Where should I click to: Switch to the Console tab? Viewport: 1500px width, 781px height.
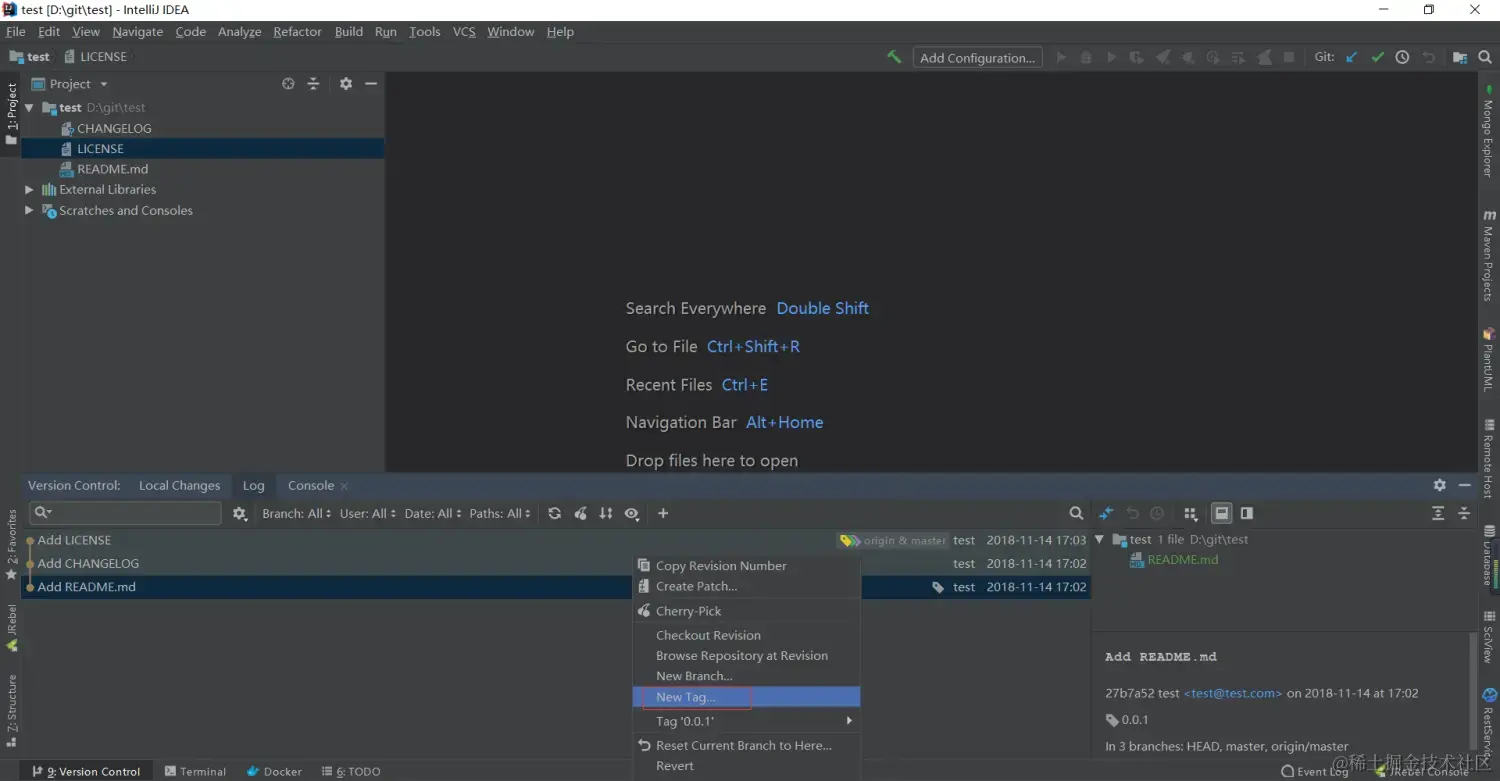311,485
